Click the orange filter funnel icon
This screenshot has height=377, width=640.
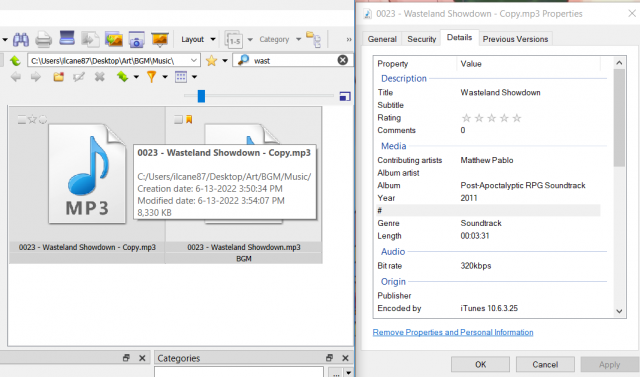tap(151, 77)
